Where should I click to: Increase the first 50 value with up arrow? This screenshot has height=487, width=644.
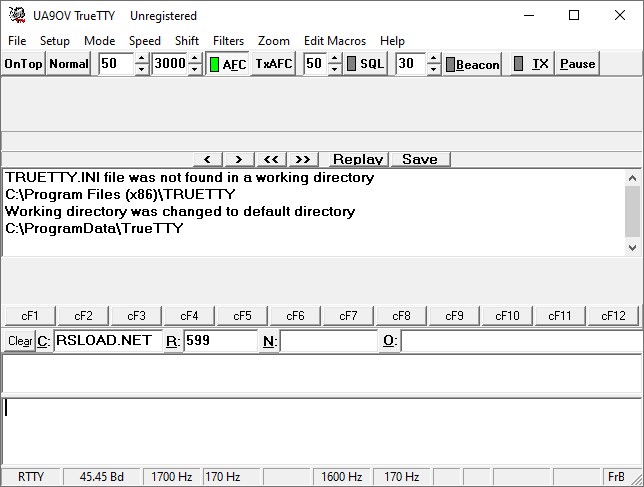[x=141, y=58]
